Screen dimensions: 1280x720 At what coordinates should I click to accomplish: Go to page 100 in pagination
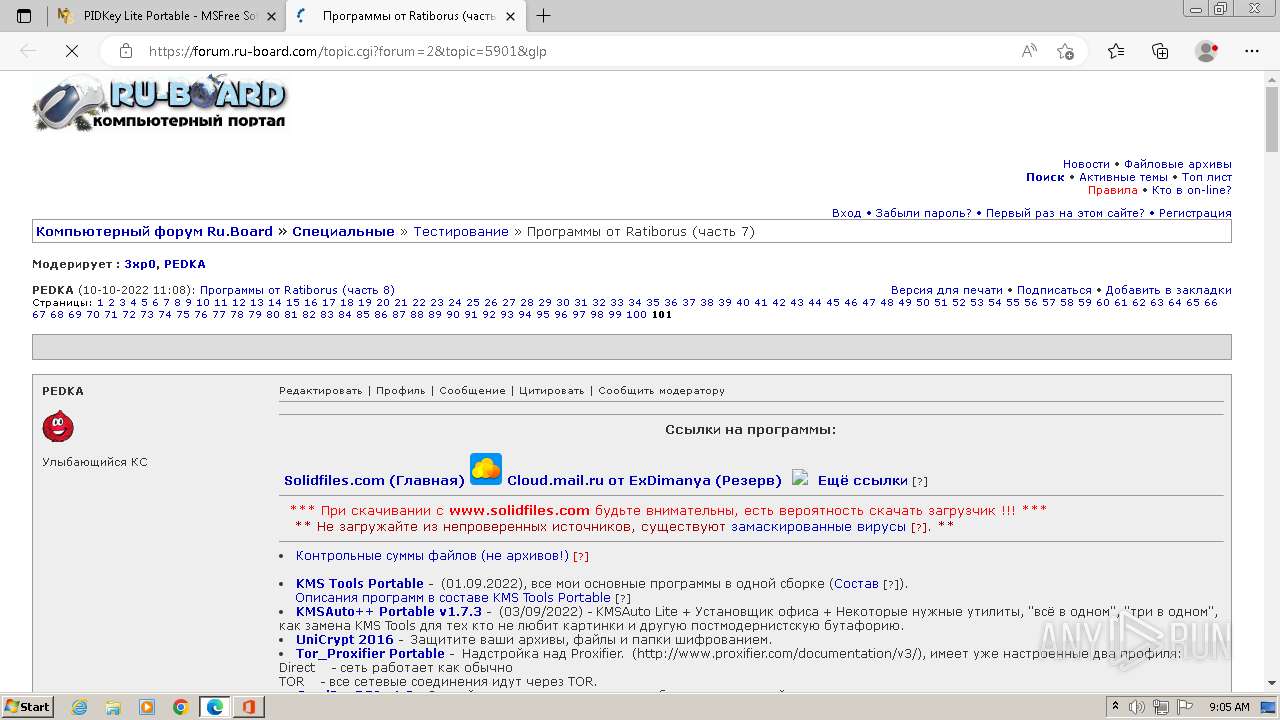tap(636, 314)
